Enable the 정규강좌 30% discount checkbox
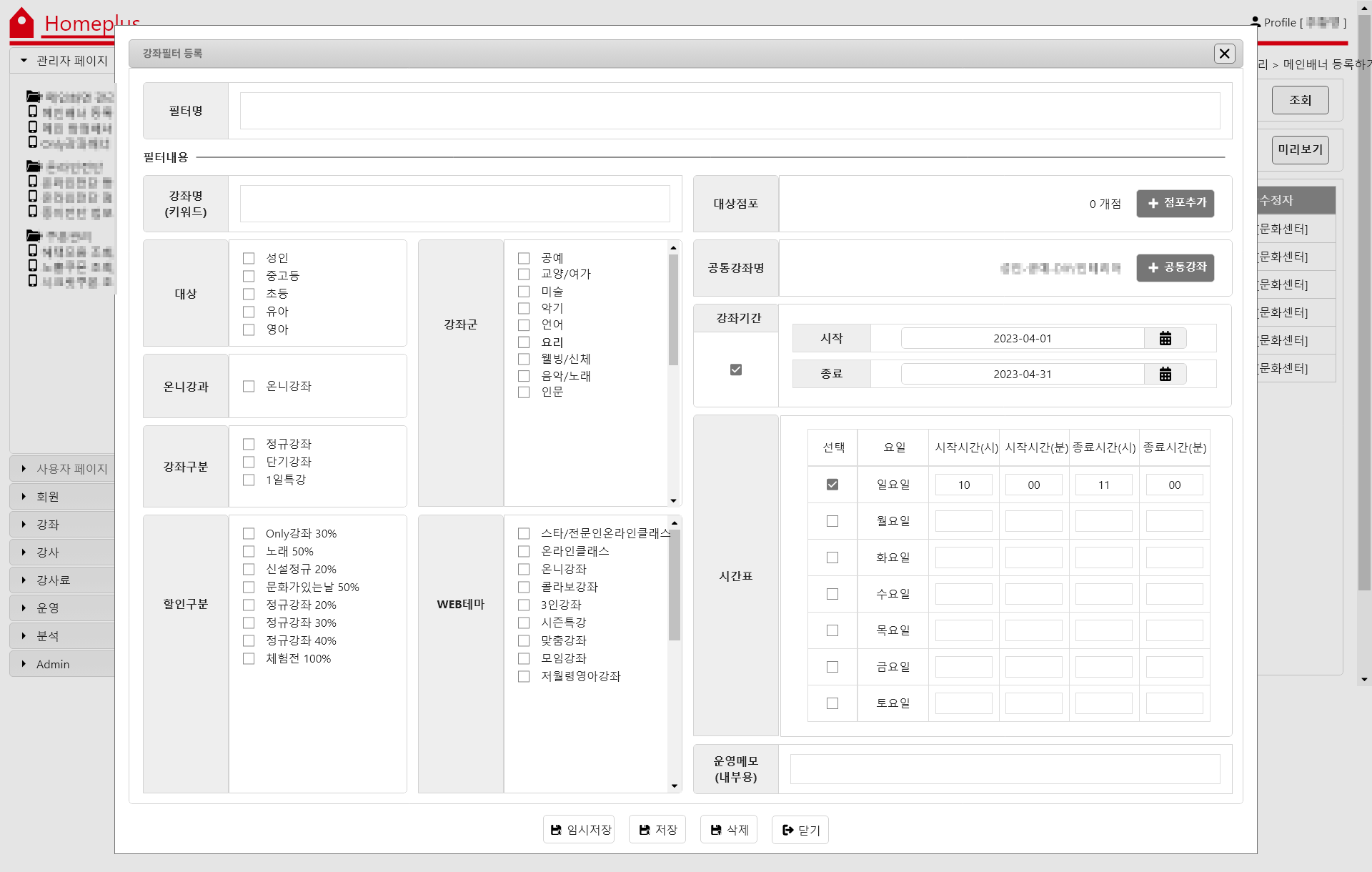 pyautogui.click(x=249, y=623)
